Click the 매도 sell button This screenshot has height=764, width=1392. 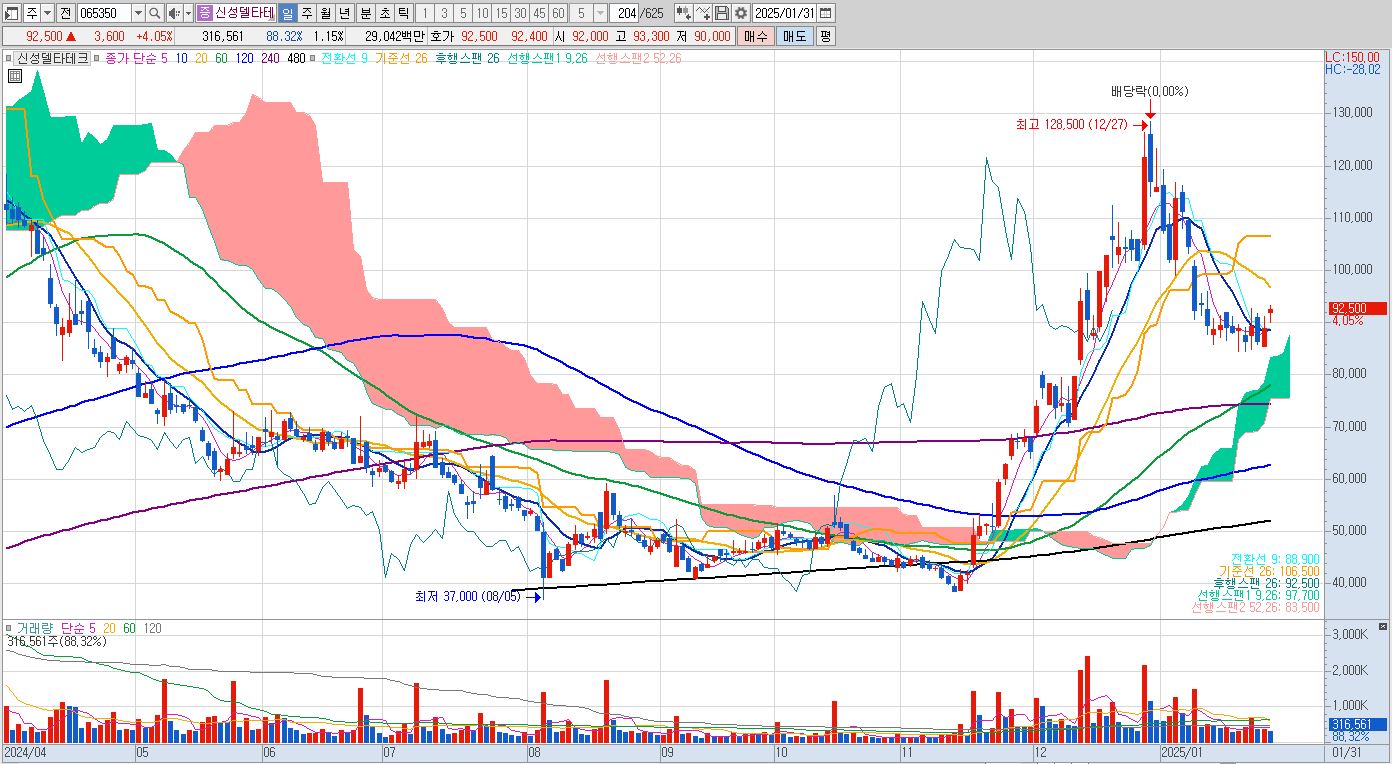[794, 36]
